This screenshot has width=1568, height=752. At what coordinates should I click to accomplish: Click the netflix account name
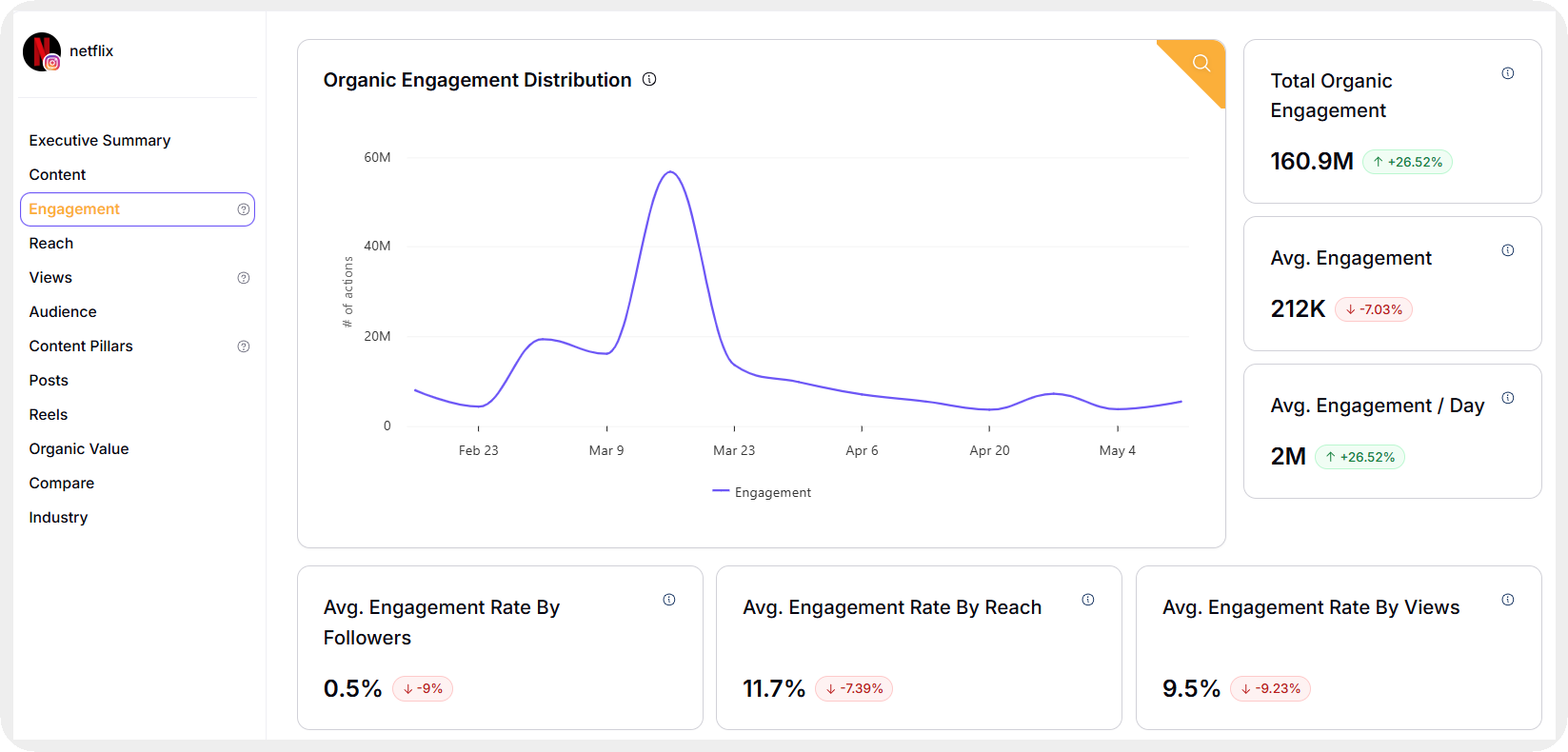[x=91, y=51]
